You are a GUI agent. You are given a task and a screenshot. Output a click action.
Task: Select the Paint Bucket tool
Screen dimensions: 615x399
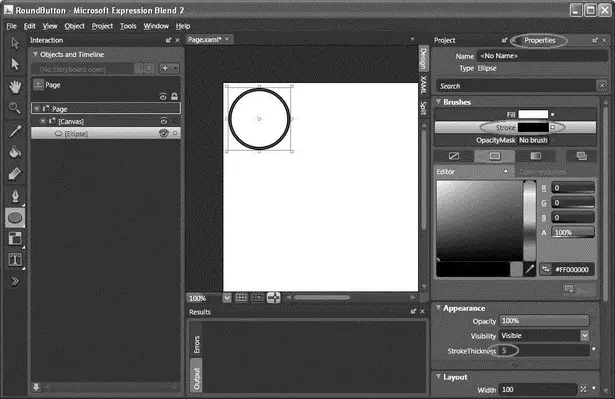click(x=15, y=152)
